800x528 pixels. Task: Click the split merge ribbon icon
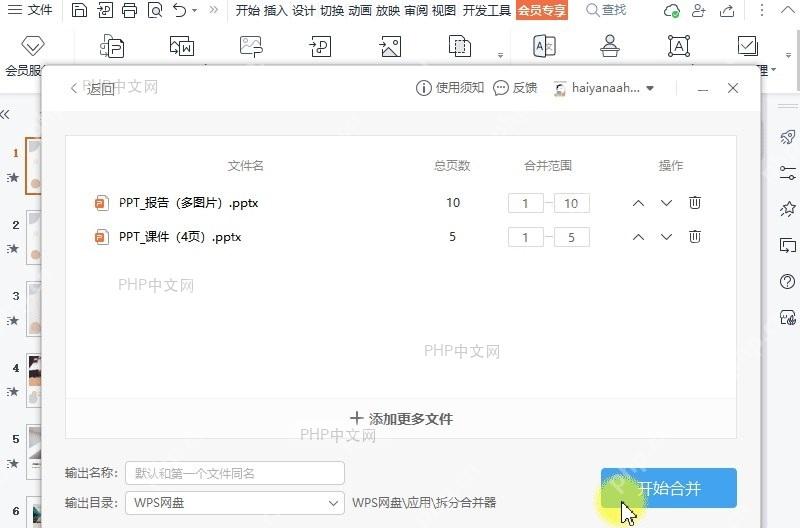[x=460, y=46]
